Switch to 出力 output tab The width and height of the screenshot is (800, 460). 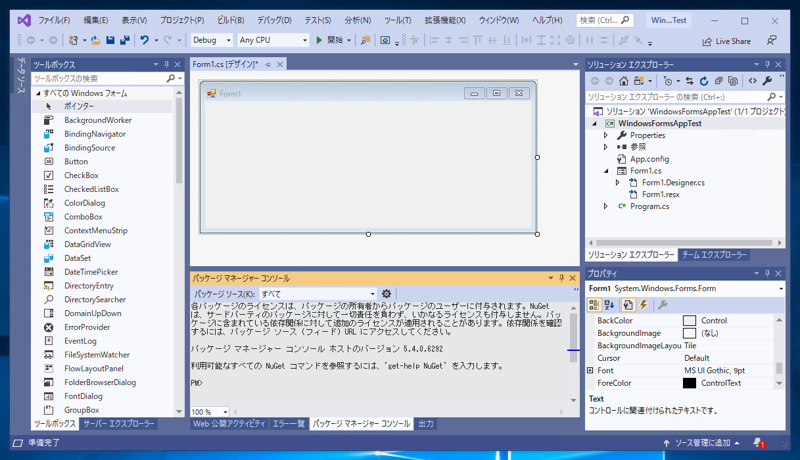pos(426,424)
